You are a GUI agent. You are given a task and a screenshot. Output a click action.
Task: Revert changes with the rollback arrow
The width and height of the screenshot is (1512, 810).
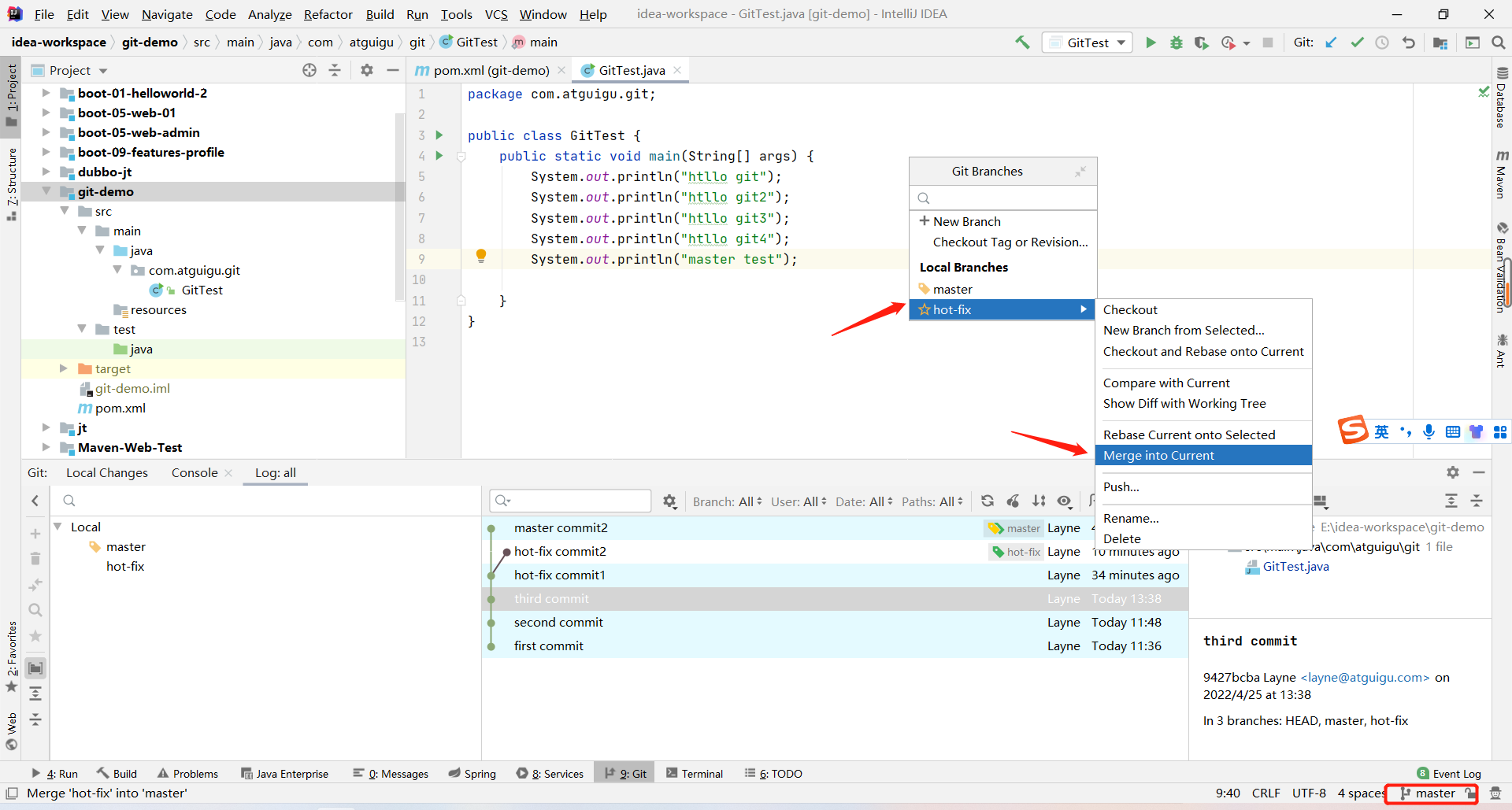click(x=1408, y=43)
